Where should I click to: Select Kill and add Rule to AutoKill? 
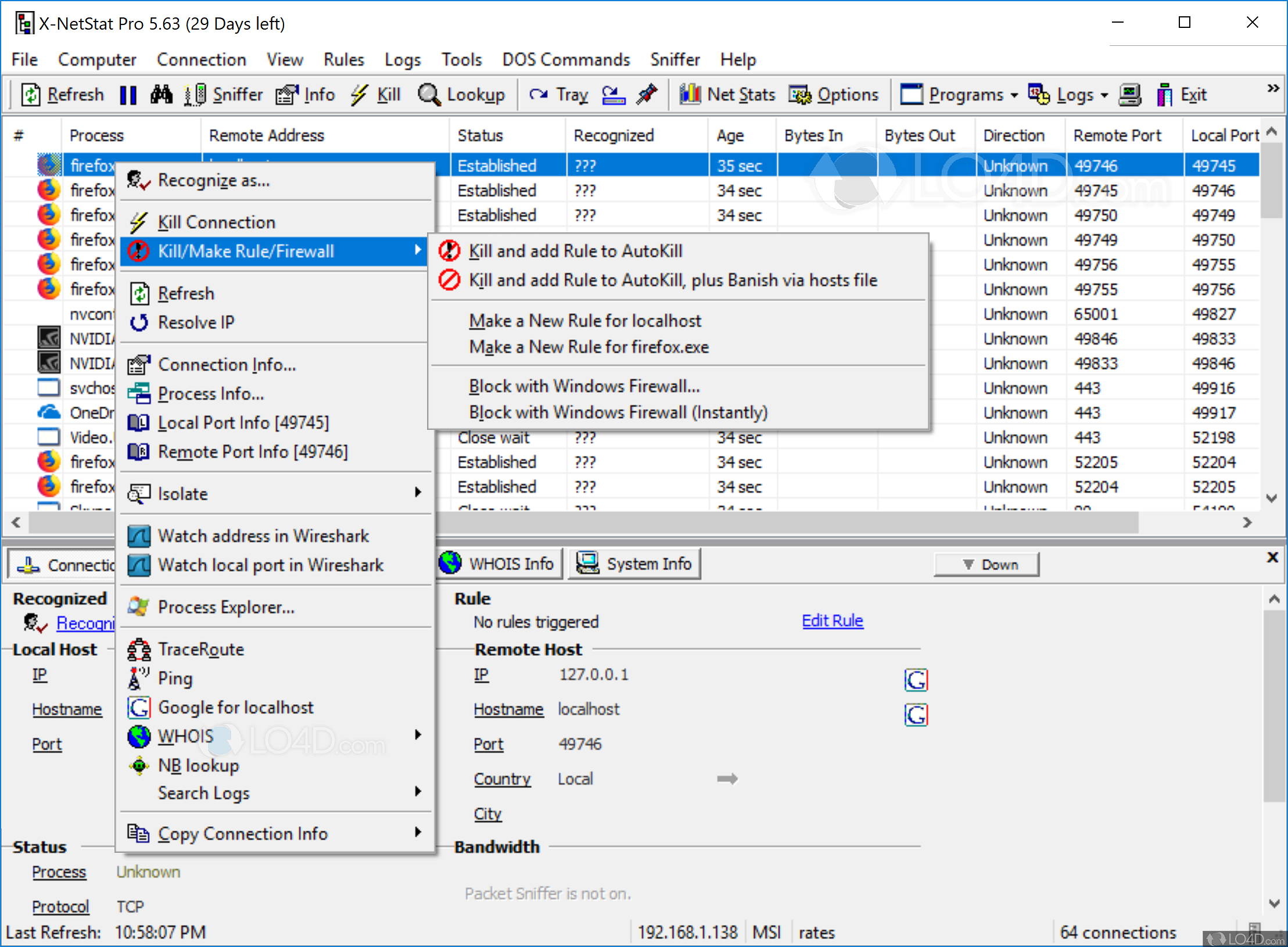pyautogui.click(x=575, y=251)
